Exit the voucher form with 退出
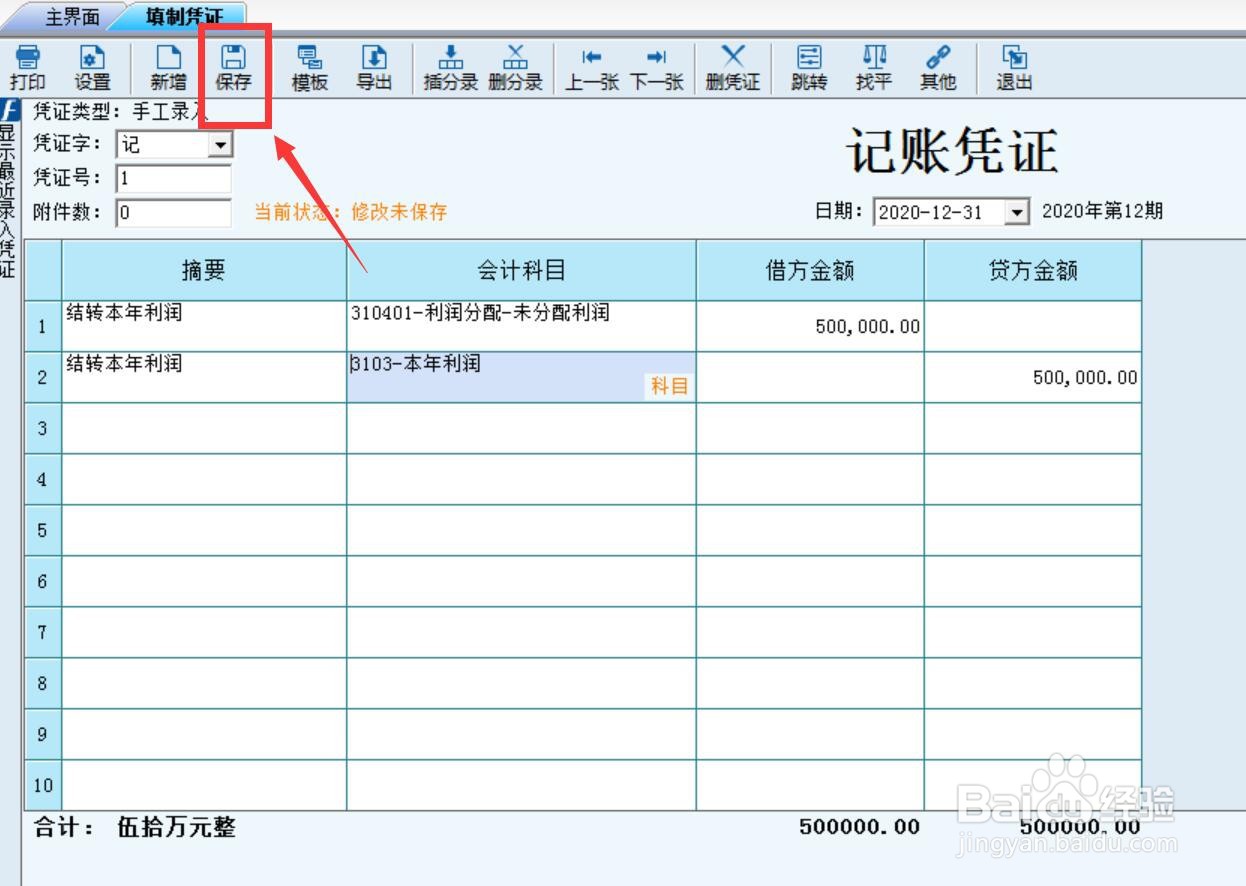The height and width of the screenshot is (886, 1246). [1014, 68]
